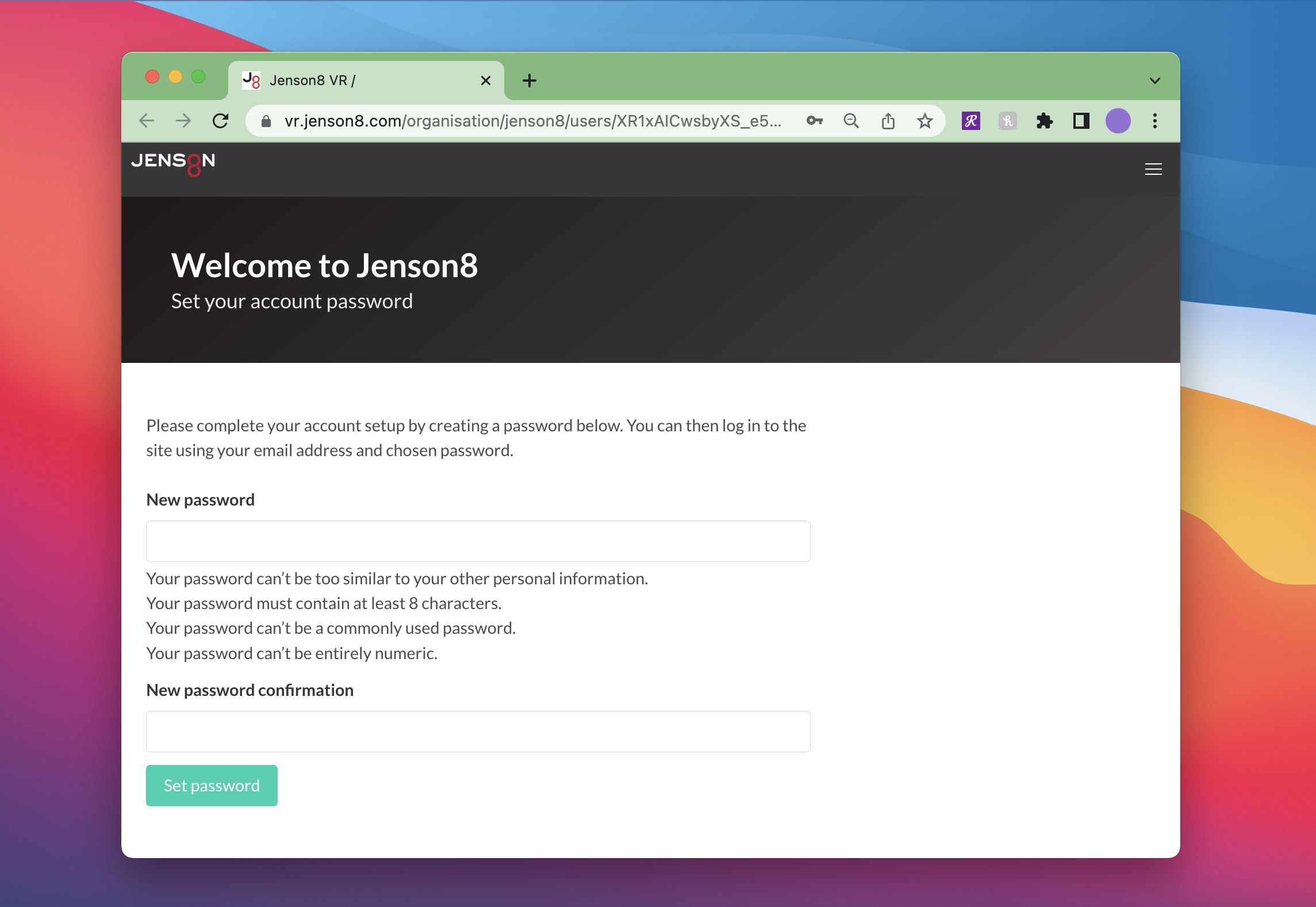The height and width of the screenshot is (907, 1316).
Task: Open the purple profile avatar
Action: 1118,121
